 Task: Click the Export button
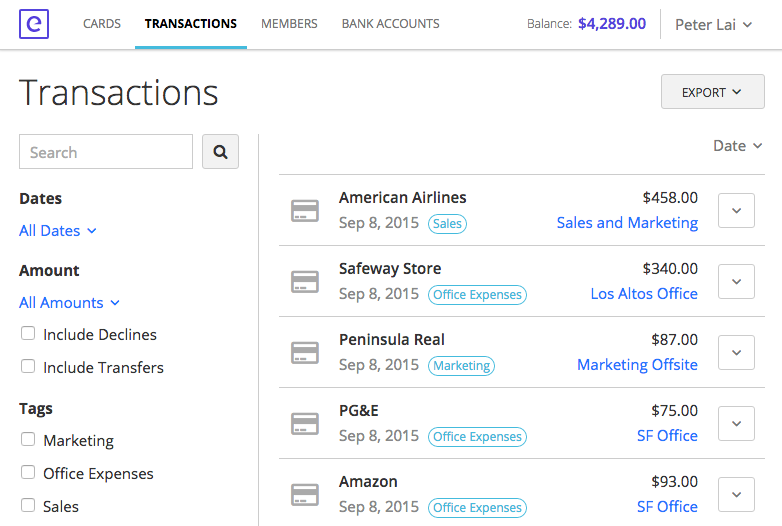click(711, 92)
